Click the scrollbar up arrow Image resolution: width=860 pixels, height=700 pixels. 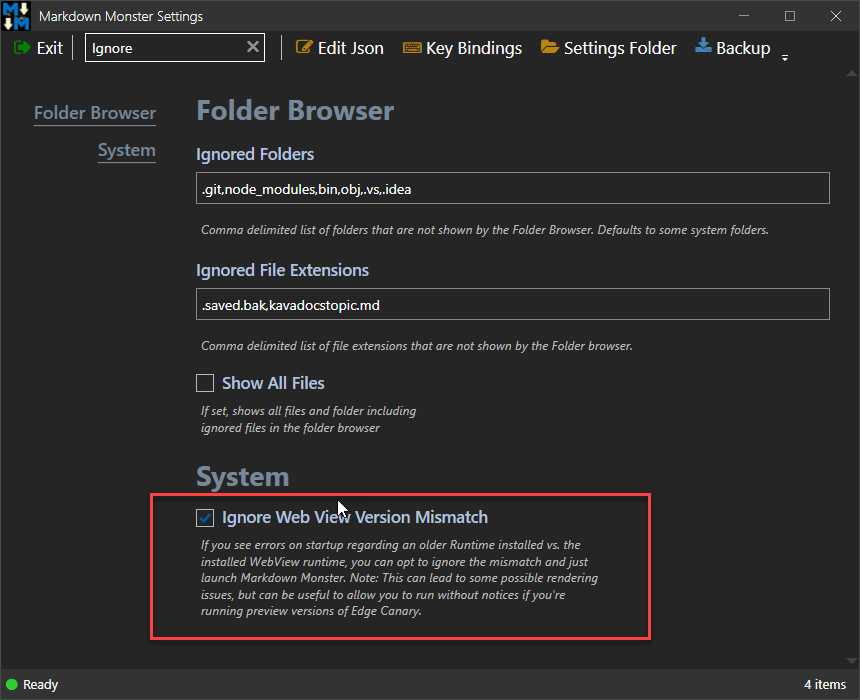pyautogui.click(x=851, y=73)
